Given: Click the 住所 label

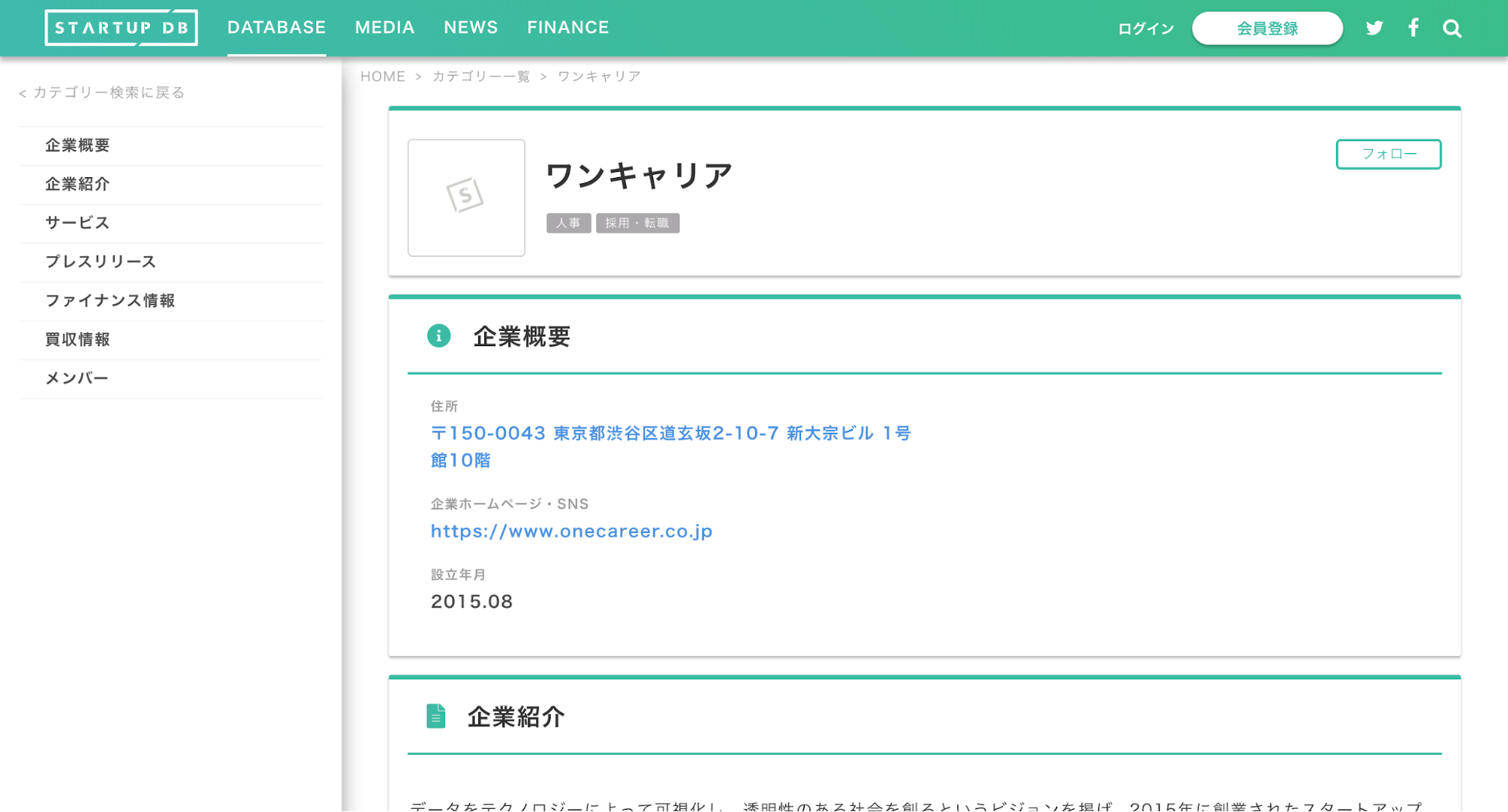Looking at the screenshot, I should click(444, 406).
